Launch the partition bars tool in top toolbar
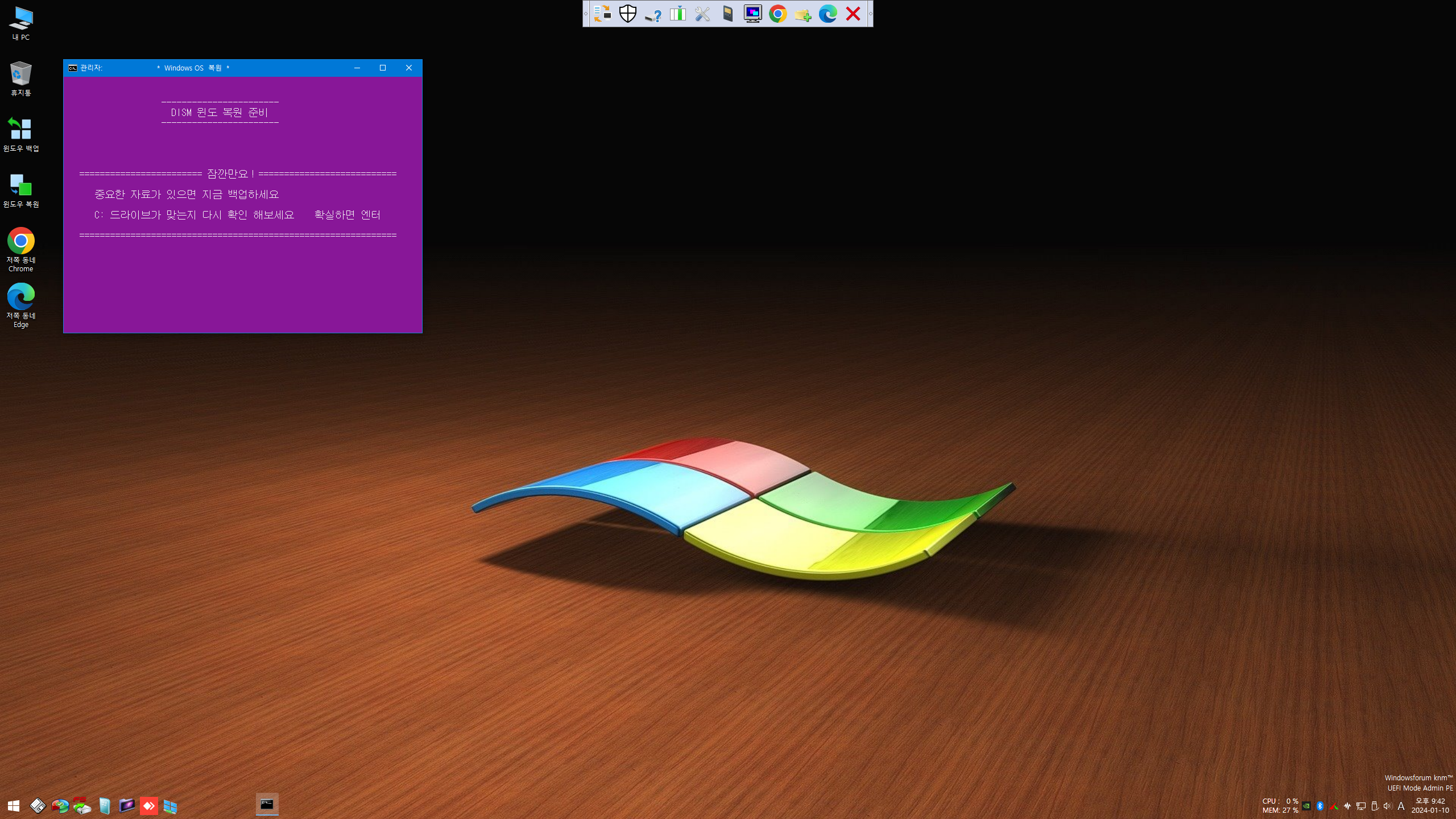 pyautogui.click(x=678, y=14)
